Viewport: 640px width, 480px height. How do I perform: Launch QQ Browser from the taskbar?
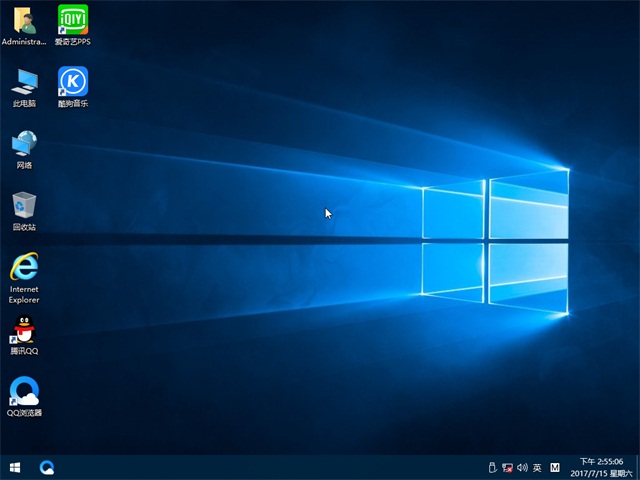coord(47,467)
